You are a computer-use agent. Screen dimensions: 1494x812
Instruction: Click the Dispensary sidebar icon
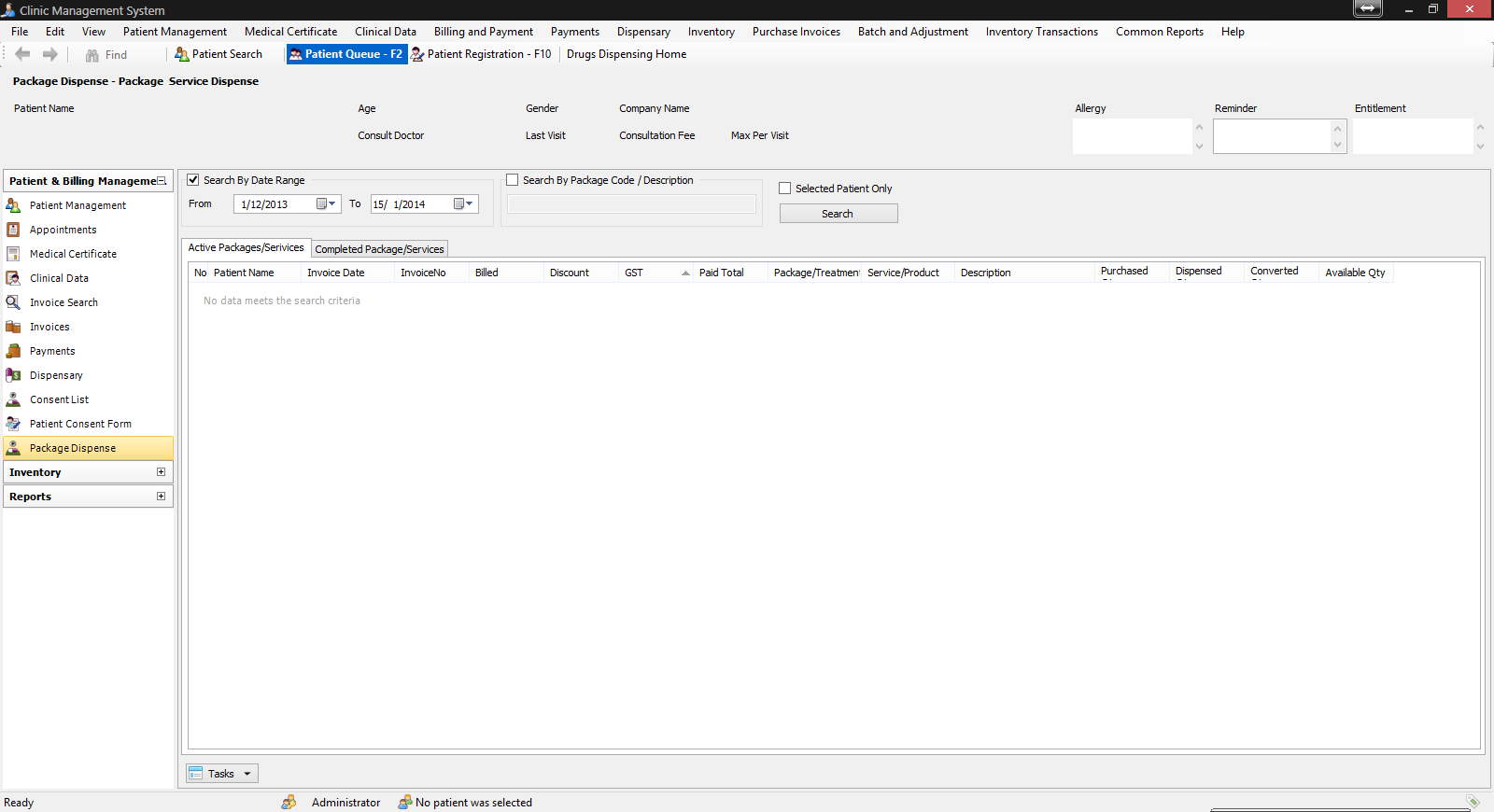pos(13,375)
